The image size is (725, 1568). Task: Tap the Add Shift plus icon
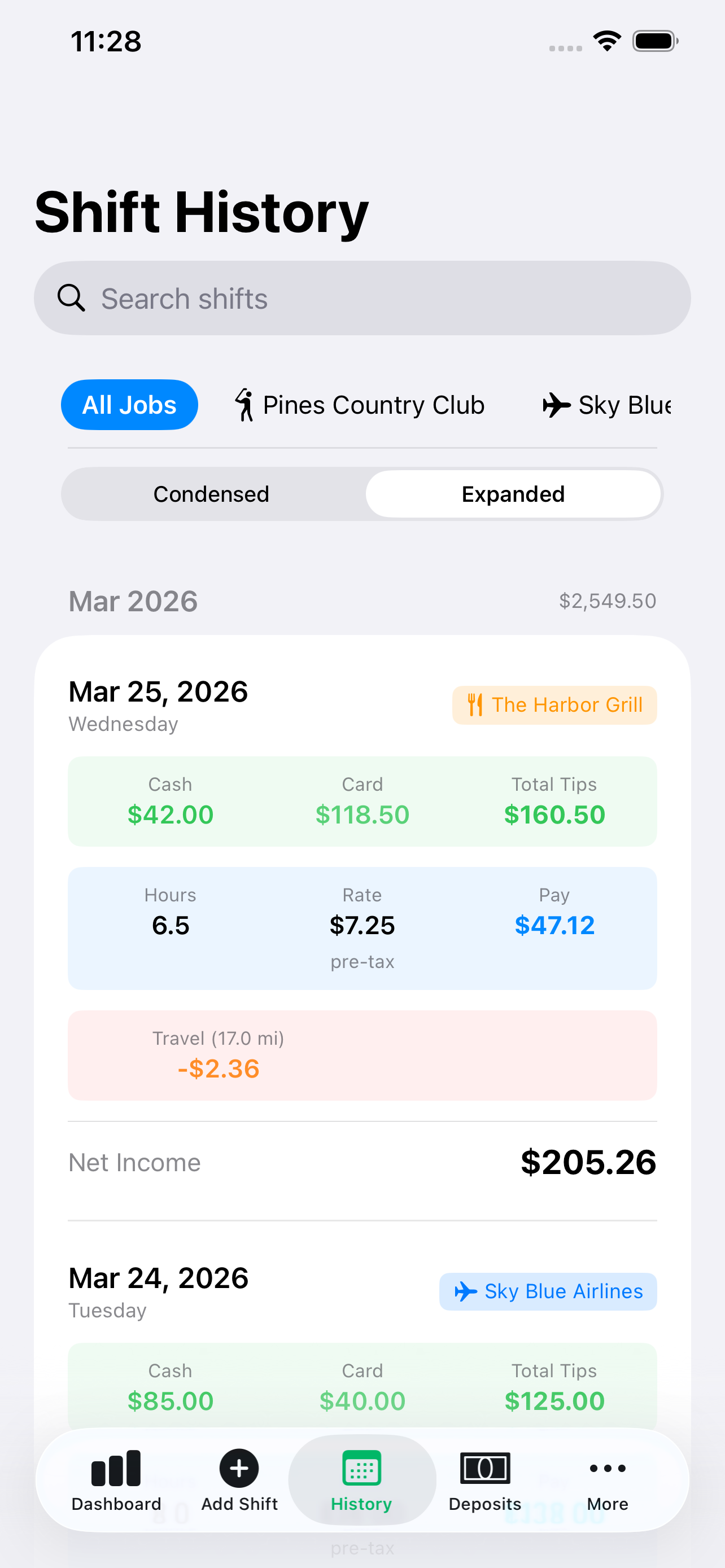(239, 1468)
